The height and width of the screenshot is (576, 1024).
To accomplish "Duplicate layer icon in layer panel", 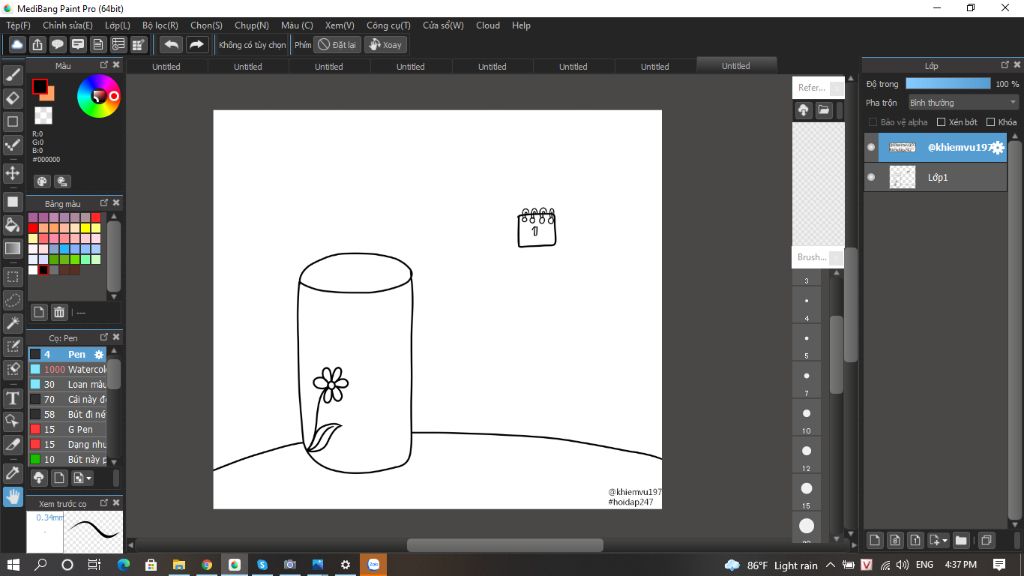I will [x=986, y=540].
